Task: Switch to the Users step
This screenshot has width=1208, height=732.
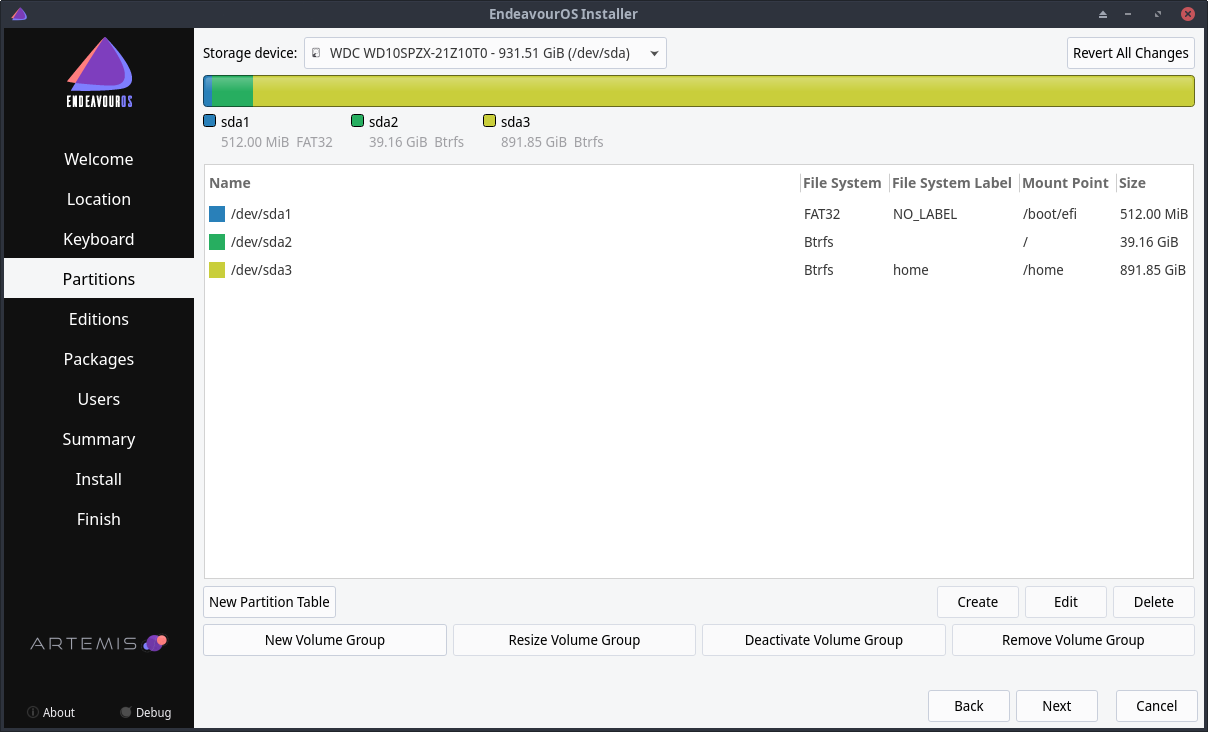Action: pyautogui.click(x=98, y=399)
